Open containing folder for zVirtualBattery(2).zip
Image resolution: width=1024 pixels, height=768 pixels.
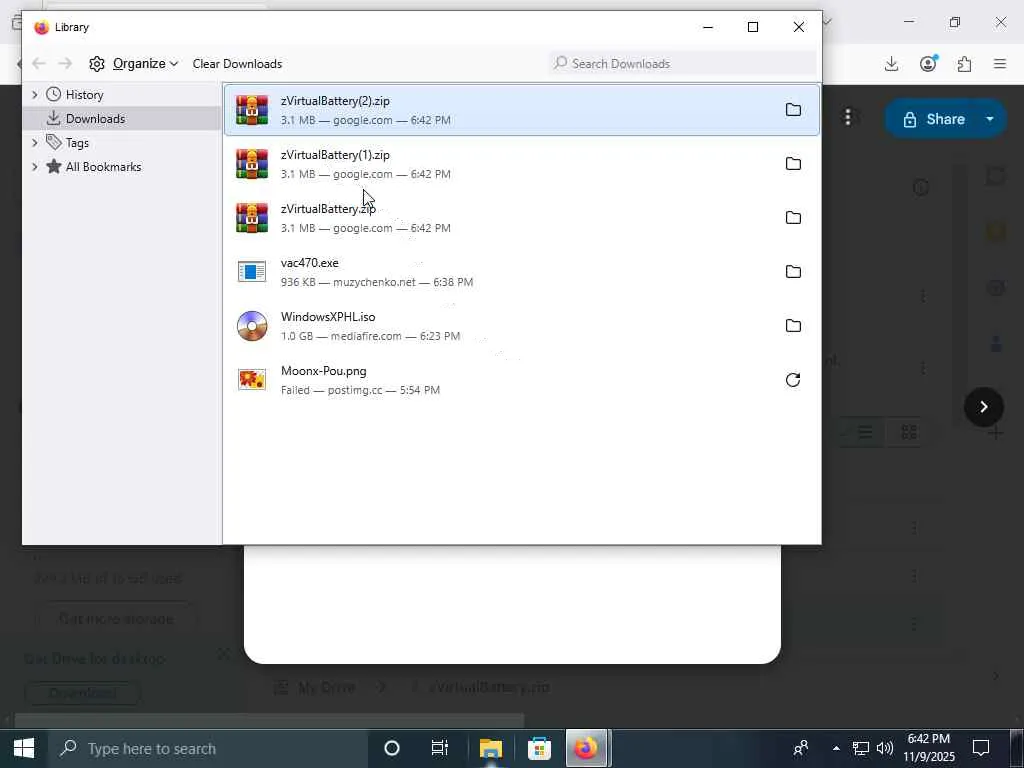(x=793, y=110)
